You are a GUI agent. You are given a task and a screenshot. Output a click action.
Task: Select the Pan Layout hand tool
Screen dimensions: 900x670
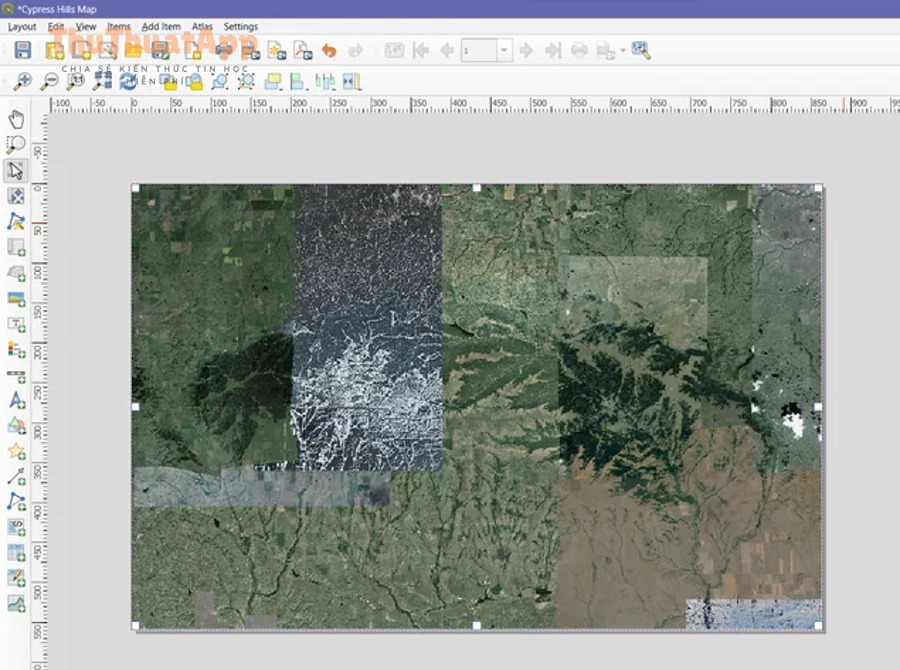coord(16,119)
